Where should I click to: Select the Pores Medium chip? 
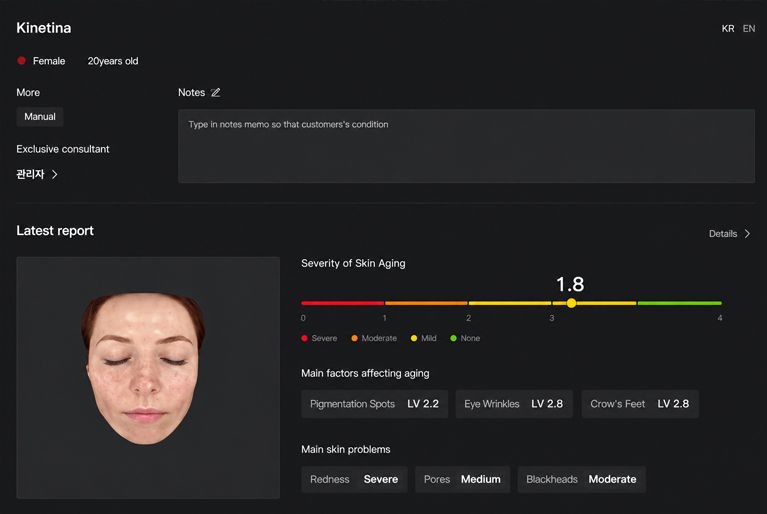coord(462,479)
